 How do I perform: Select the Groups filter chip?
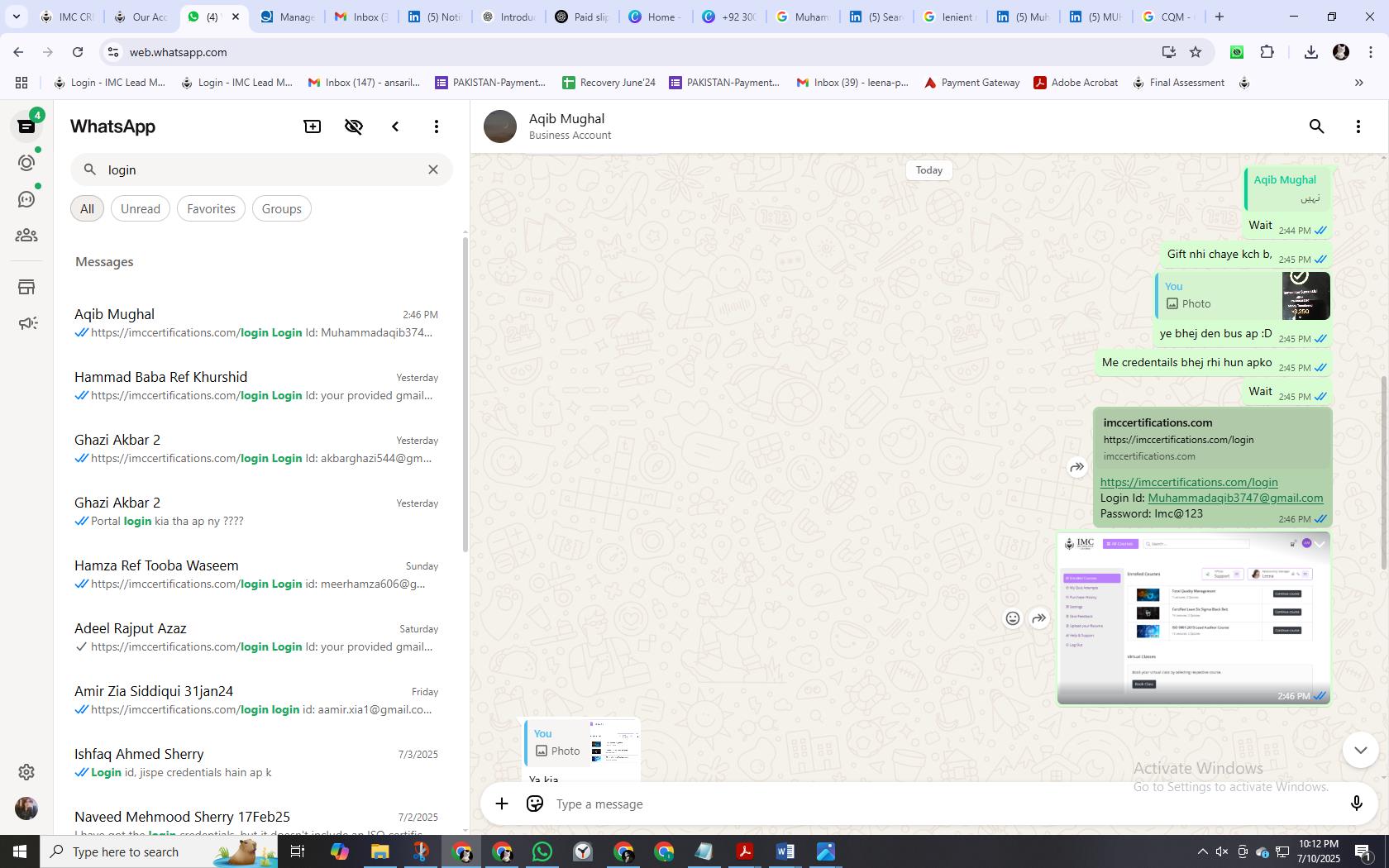pyautogui.click(x=281, y=208)
